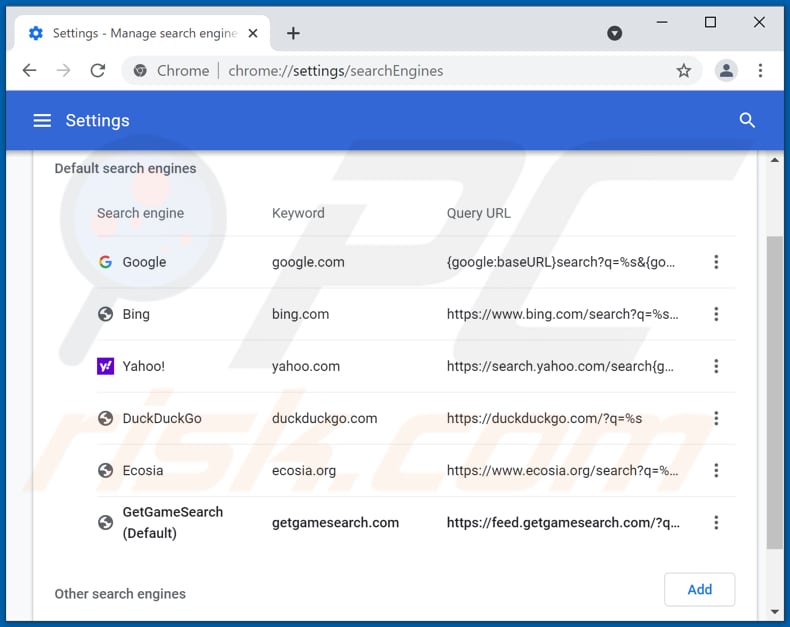
Task: Click the feed.getgamesearch.com query URL
Action: [x=563, y=523]
